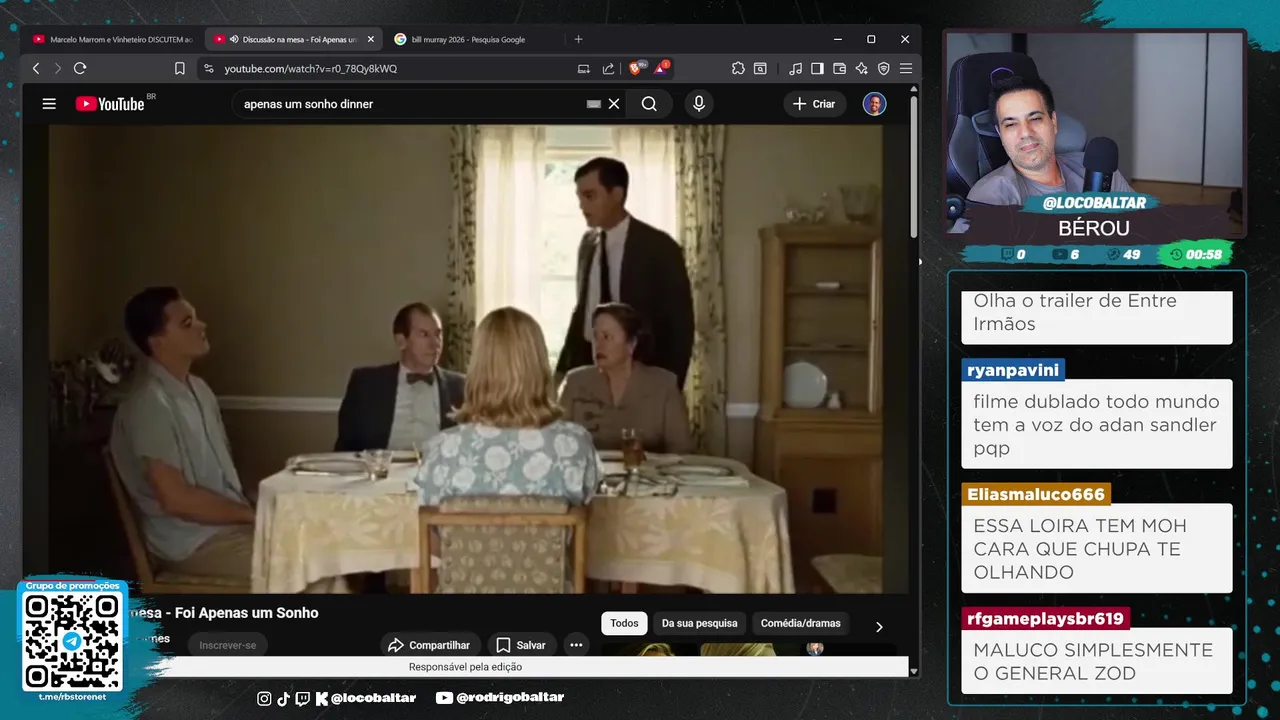This screenshot has width=1280, height=720.
Task: Click the Eliasmaluco666 chat username
Action: (1036, 494)
